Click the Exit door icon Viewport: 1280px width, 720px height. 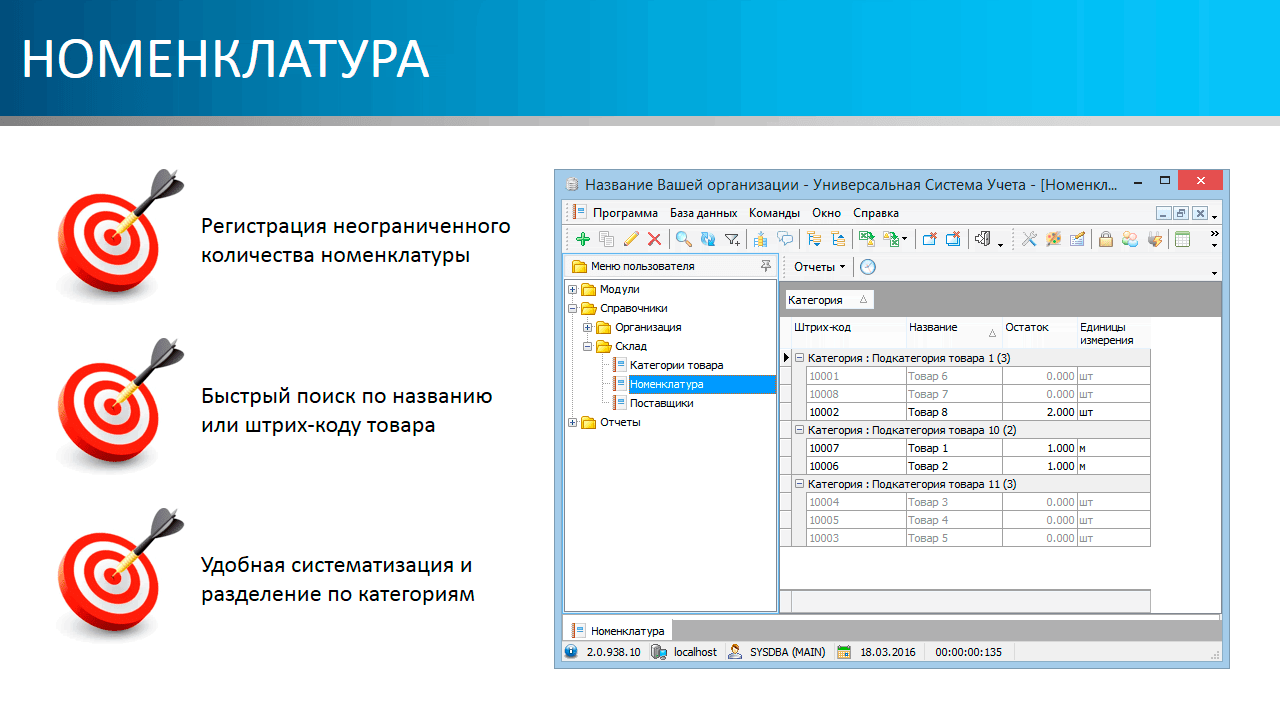983,239
